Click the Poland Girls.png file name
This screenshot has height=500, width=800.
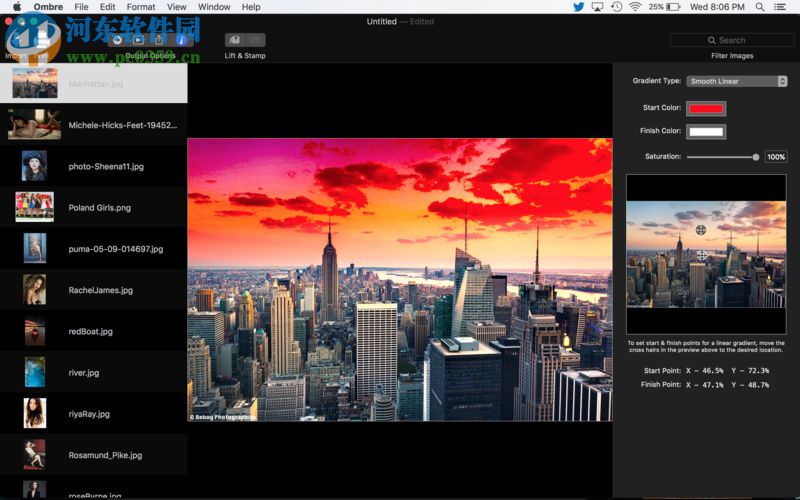pyautogui.click(x=99, y=208)
